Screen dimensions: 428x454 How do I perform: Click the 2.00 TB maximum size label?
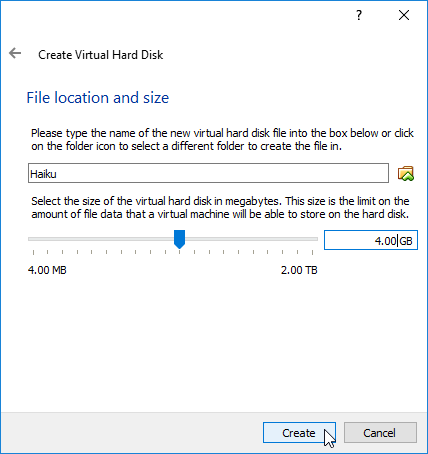coord(299,270)
